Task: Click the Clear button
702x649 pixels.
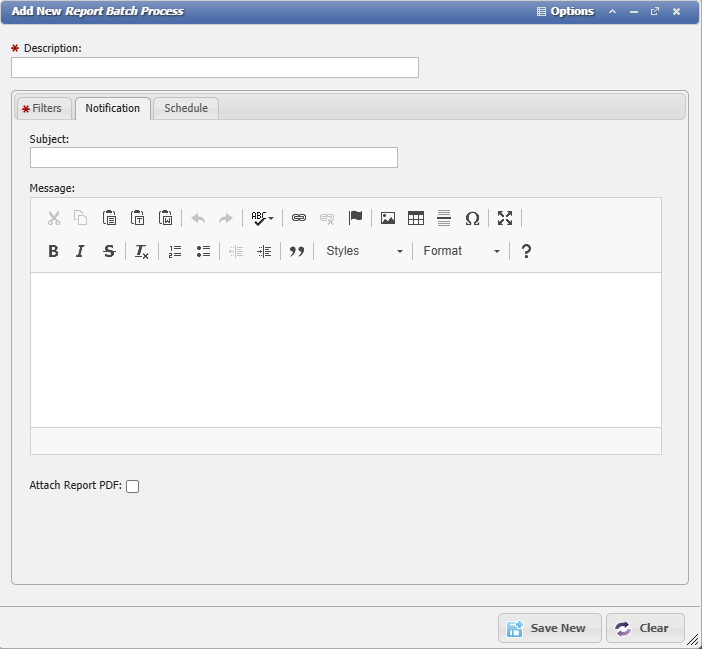Action: pos(645,628)
